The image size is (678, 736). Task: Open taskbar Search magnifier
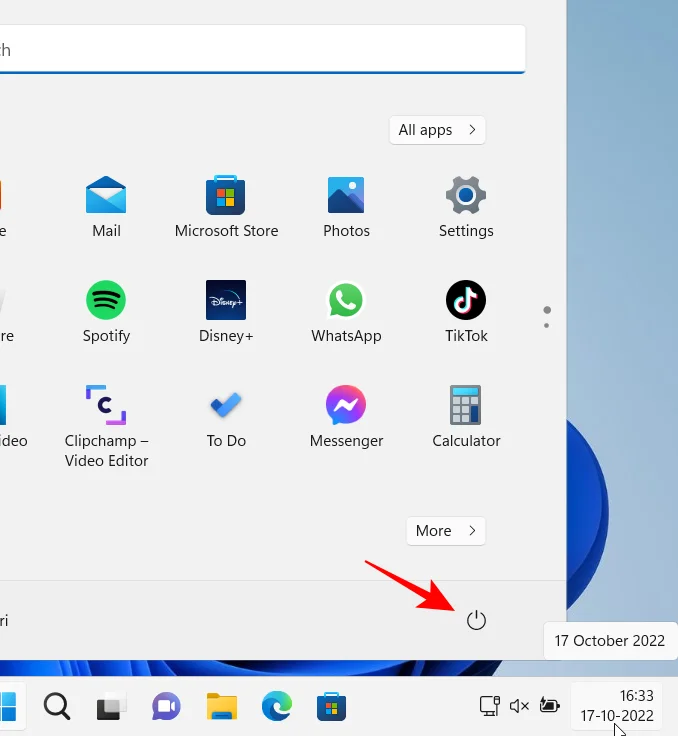[x=57, y=706]
